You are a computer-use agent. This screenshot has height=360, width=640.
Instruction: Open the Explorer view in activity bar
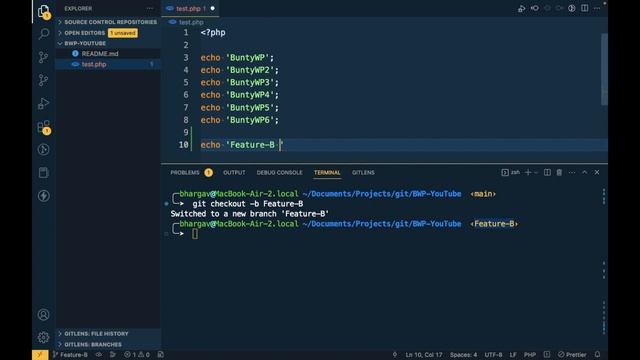tap(44, 11)
